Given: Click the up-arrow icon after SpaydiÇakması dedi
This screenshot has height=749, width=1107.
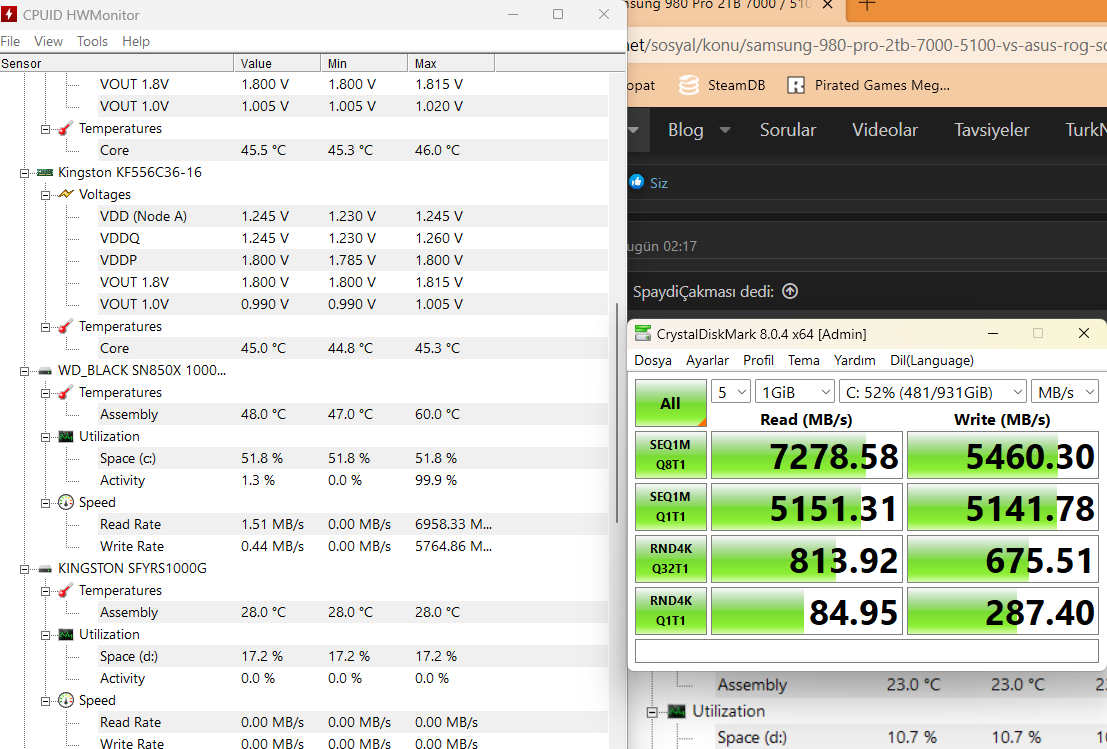Looking at the screenshot, I should [x=790, y=291].
